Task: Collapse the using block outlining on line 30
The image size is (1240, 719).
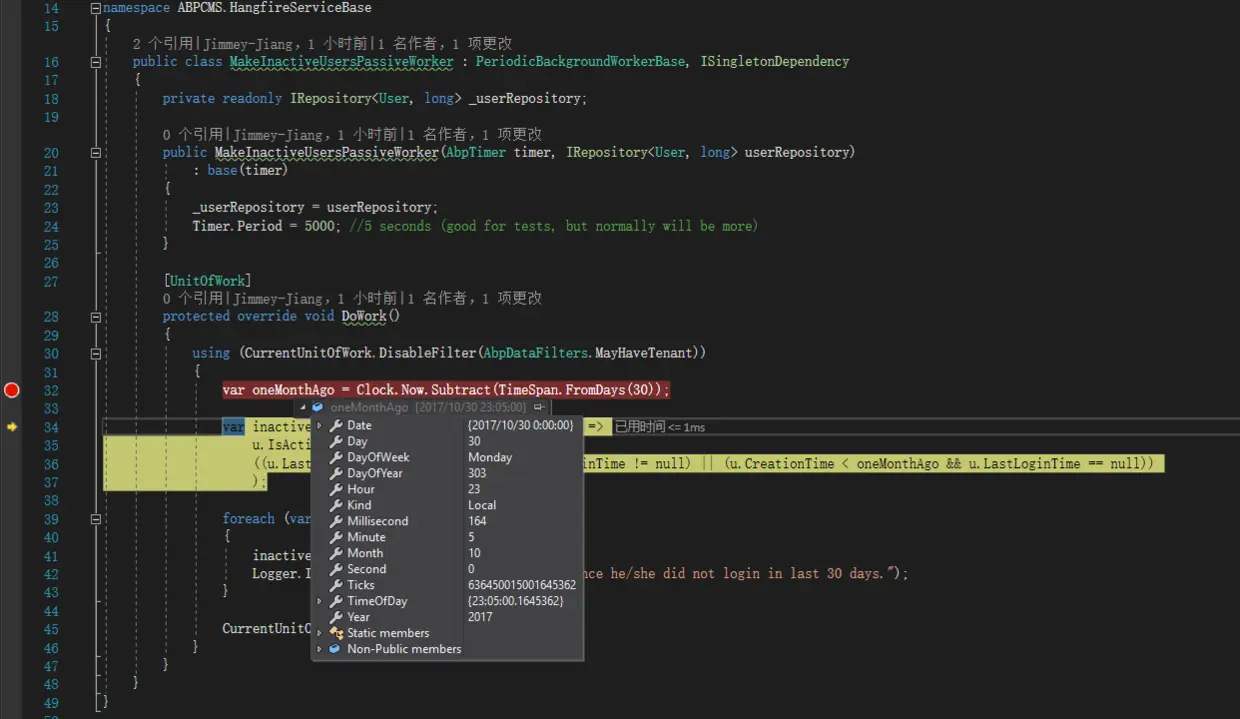Action: click(96, 353)
